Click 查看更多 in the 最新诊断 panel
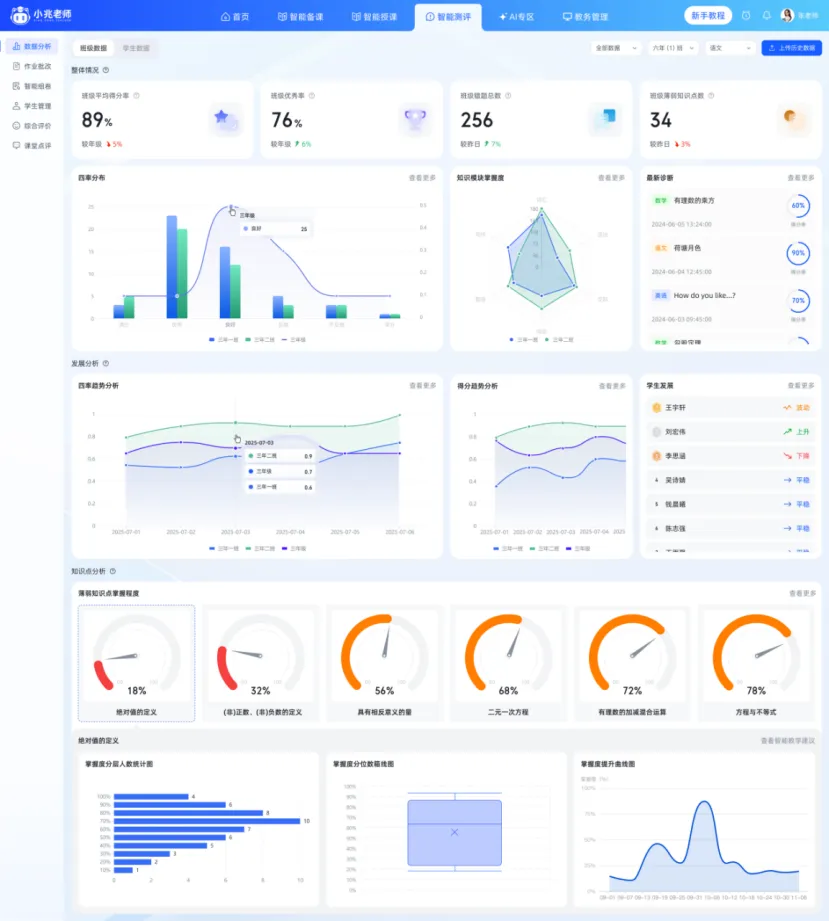Screen dimensions: 830x921 [x=801, y=178]
